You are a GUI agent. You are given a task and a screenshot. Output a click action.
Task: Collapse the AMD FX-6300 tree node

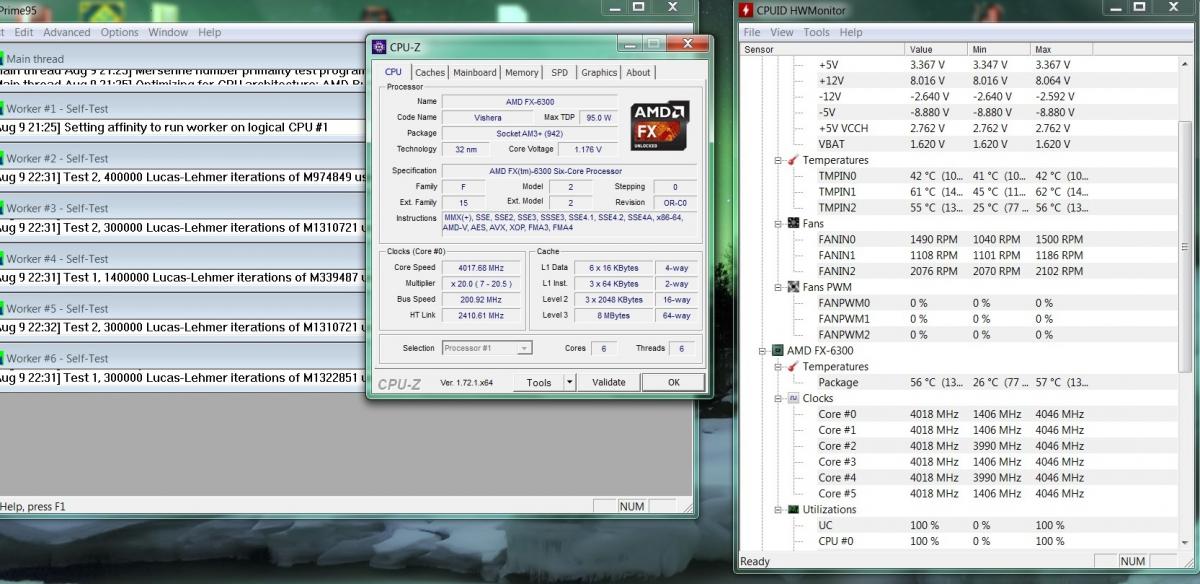(x=763, y=351)
